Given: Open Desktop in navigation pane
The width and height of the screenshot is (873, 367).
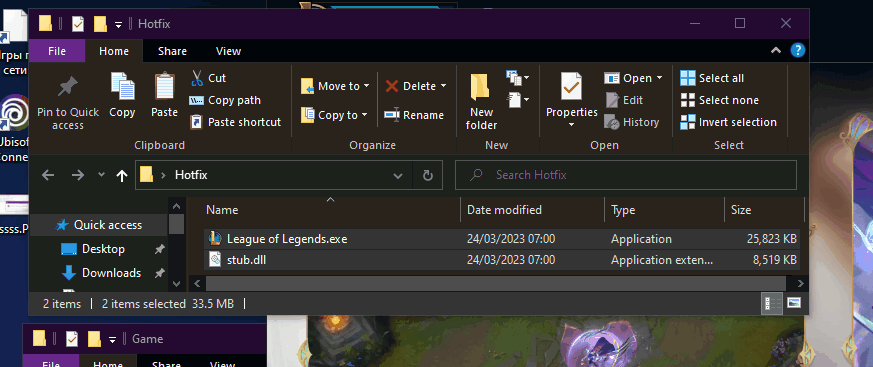Looking at the screenshot, I should pyautogui.click(x=104, y=249).
